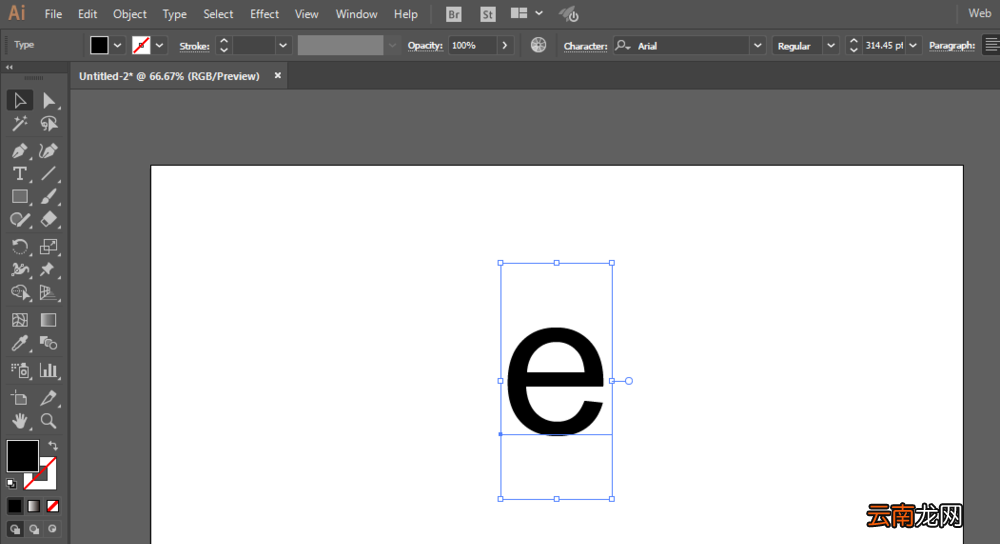This screenshot has width=1000, height=544.
Task: Enable Draw Normal mode
Action: (x=15, y=529)
